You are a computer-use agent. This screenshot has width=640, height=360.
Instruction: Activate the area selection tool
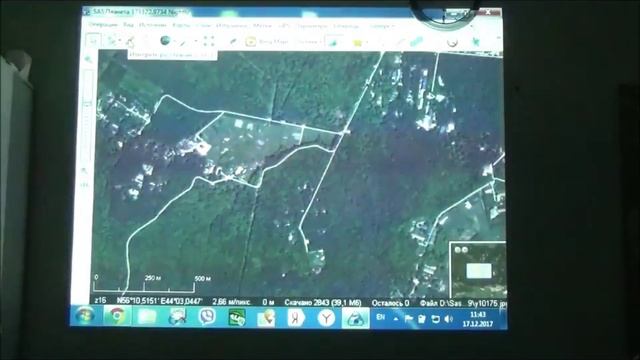pyautogui.click(x=112, y=41)
